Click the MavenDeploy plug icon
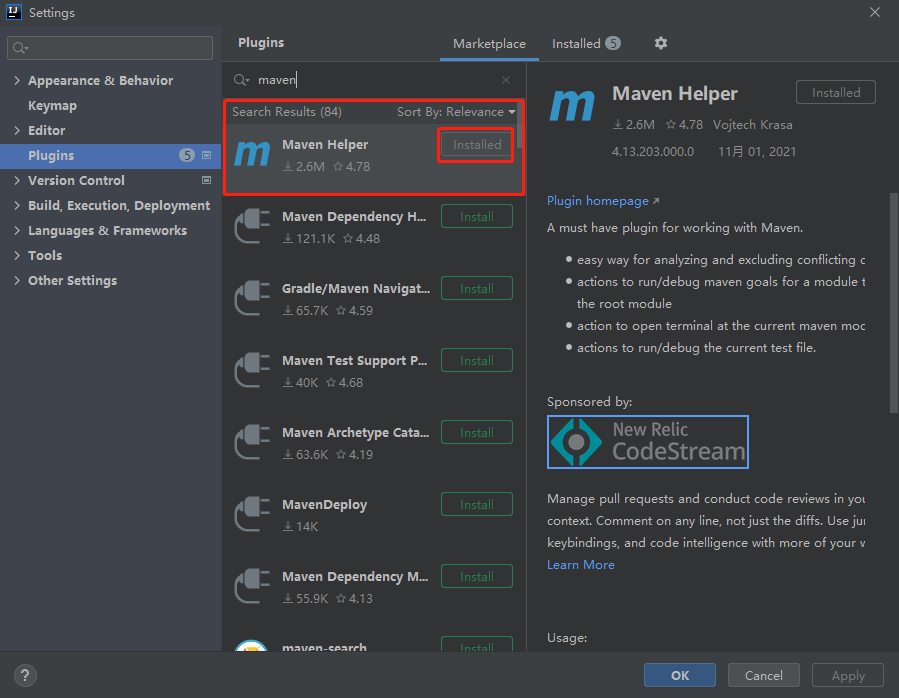899x698 pixels. click(252, 514)
